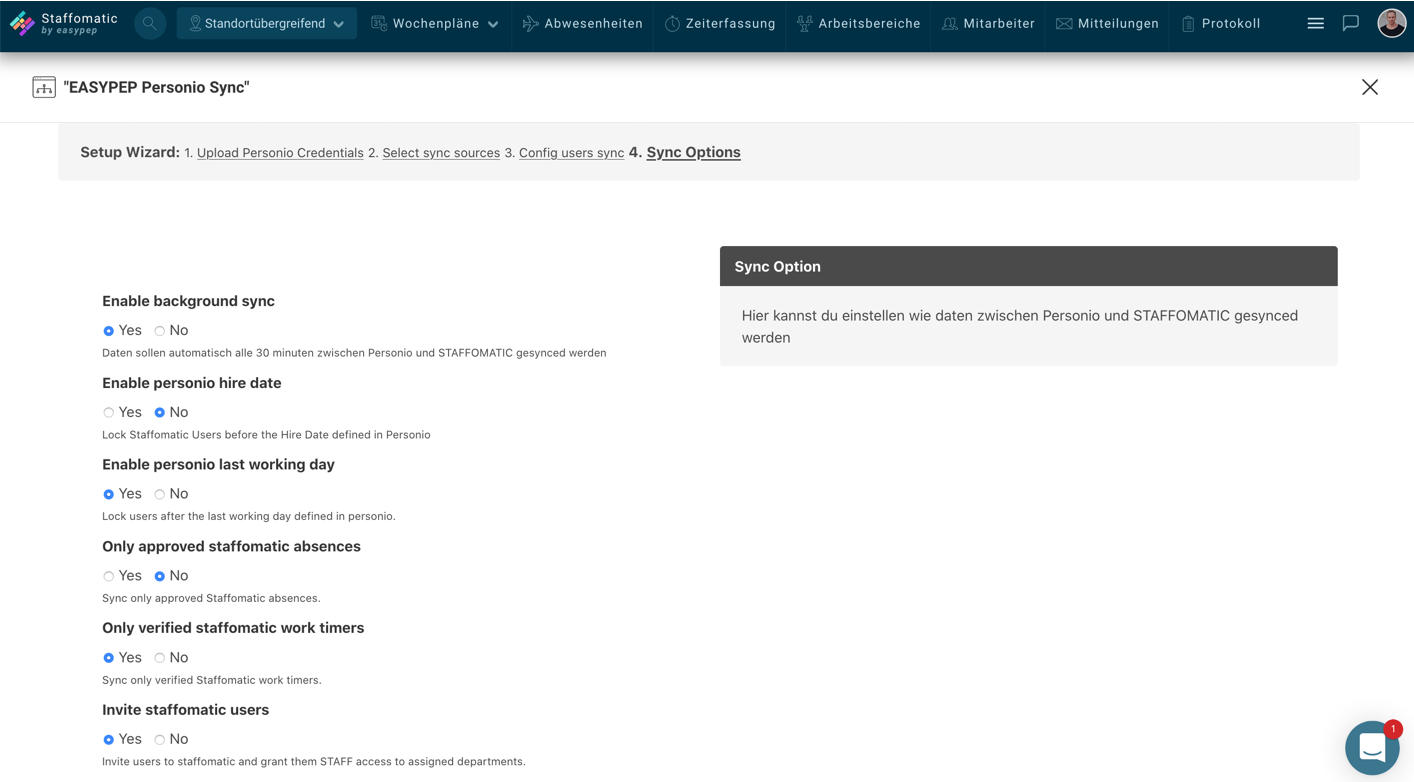Click the Sync Option panel header

1028,266
